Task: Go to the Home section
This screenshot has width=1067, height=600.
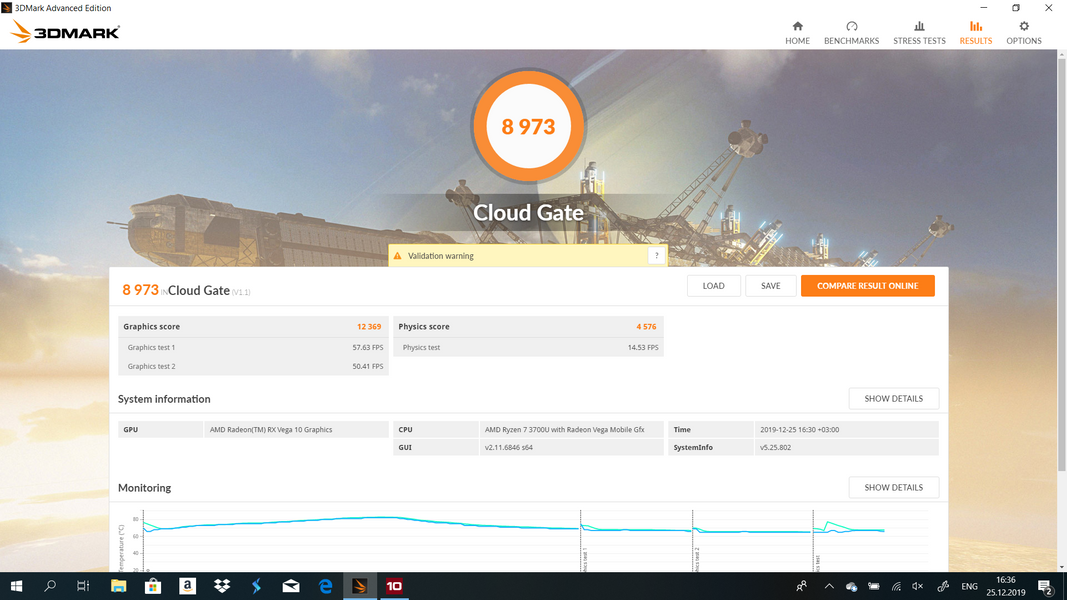Action: coord(797,32)
